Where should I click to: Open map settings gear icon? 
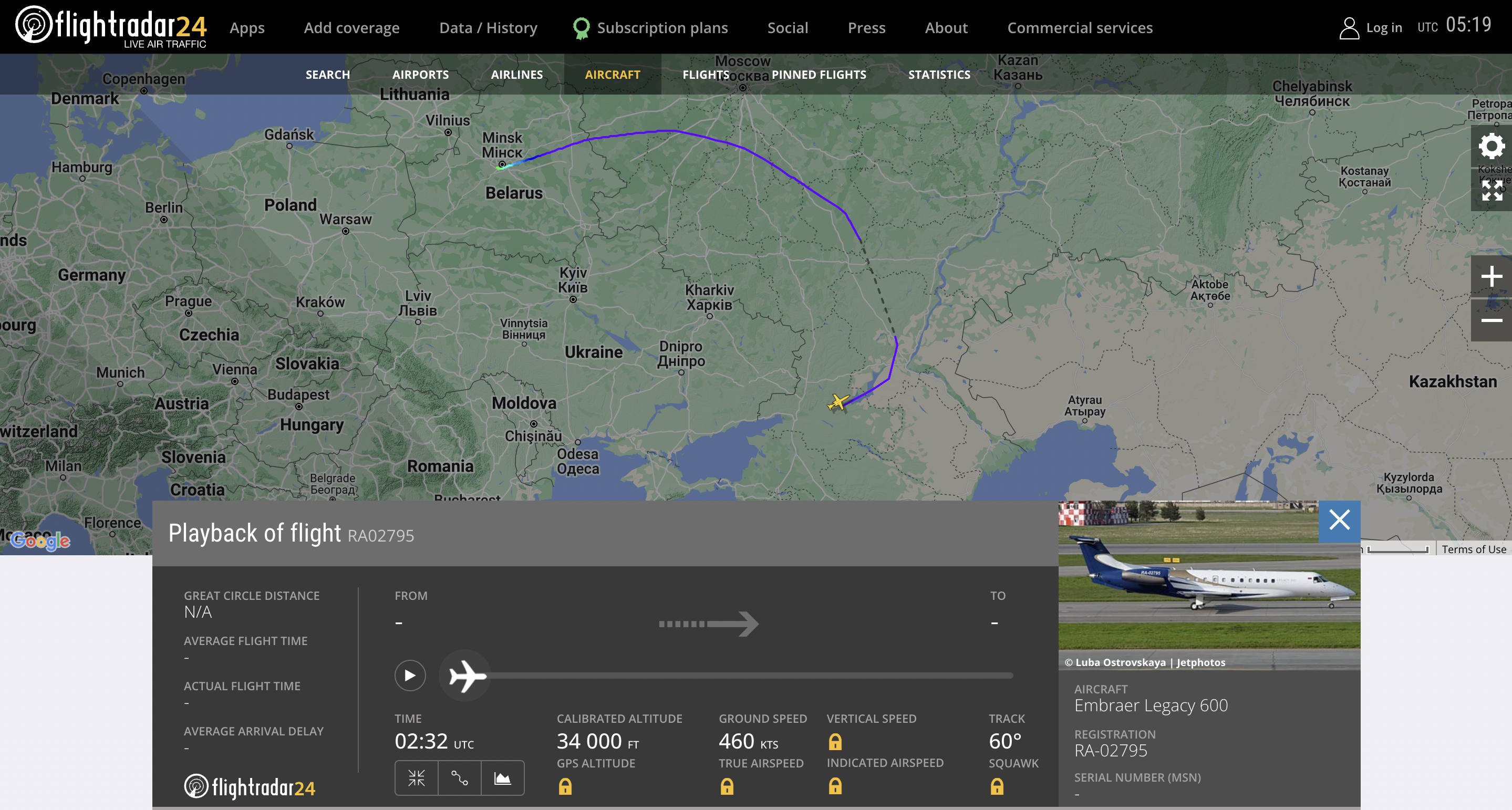1492,146
